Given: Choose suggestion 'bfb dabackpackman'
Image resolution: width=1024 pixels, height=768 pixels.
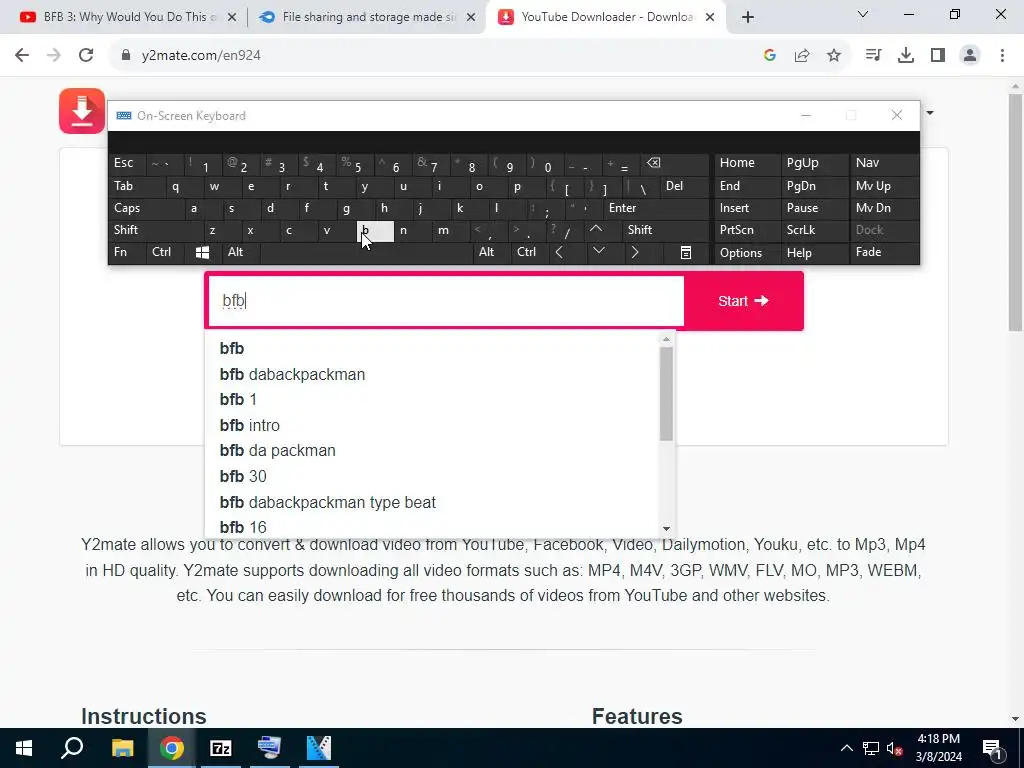Looking at the screenshot, I should 293,374.
